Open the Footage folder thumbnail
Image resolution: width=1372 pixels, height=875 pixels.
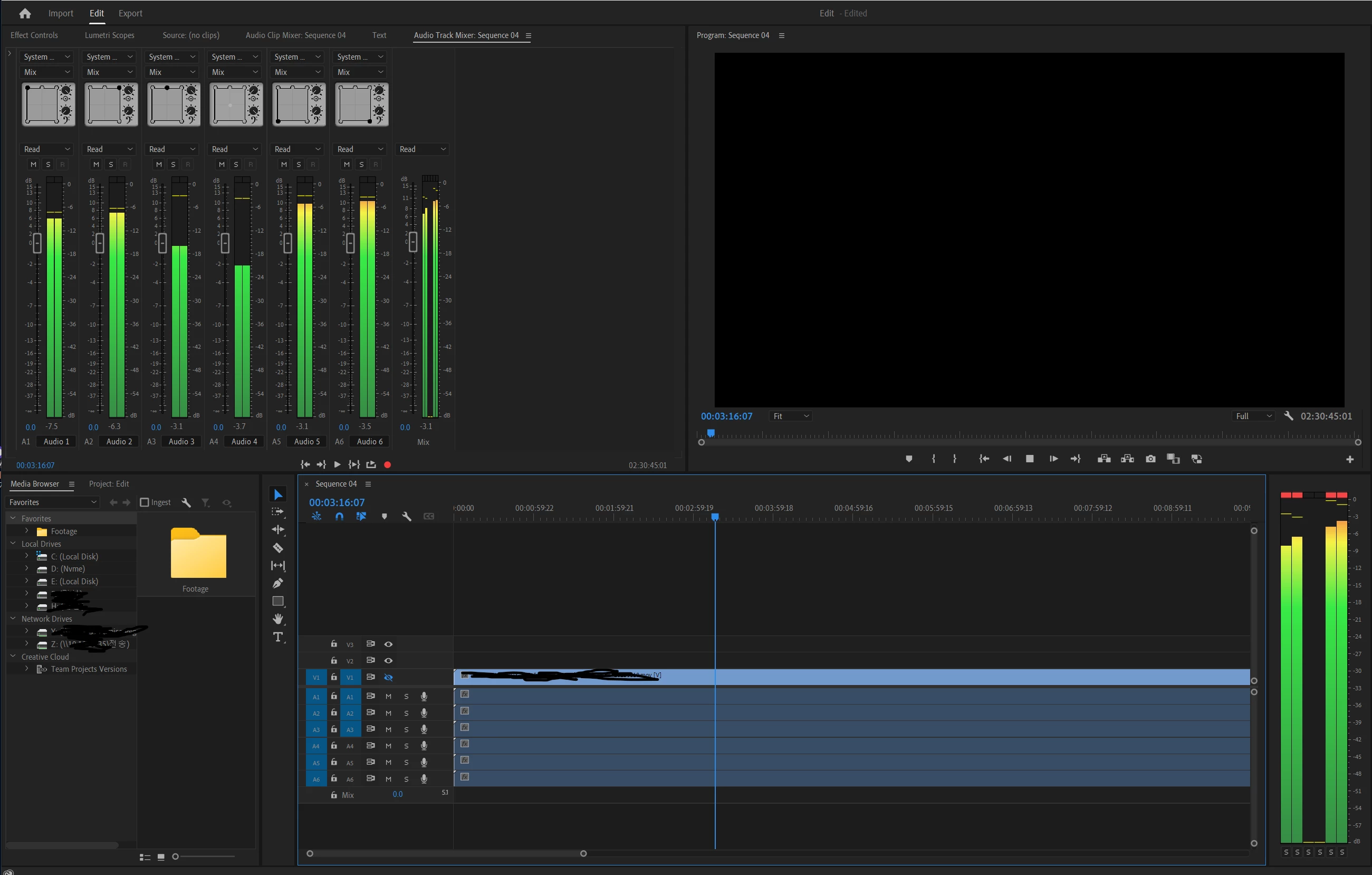198,553
